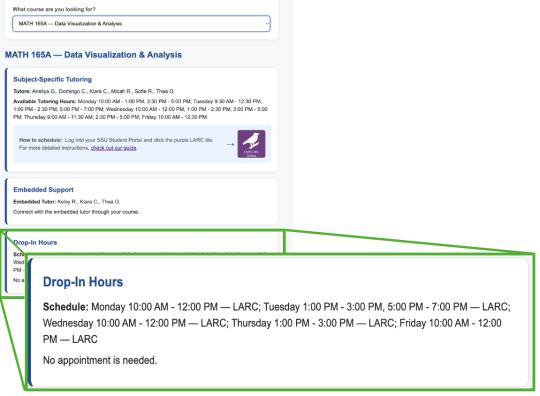Image resolution: width=540 pixels, height=396 pixels.
Task: Click "Connect with the embedded tutor" text
Action: (76, 212)
